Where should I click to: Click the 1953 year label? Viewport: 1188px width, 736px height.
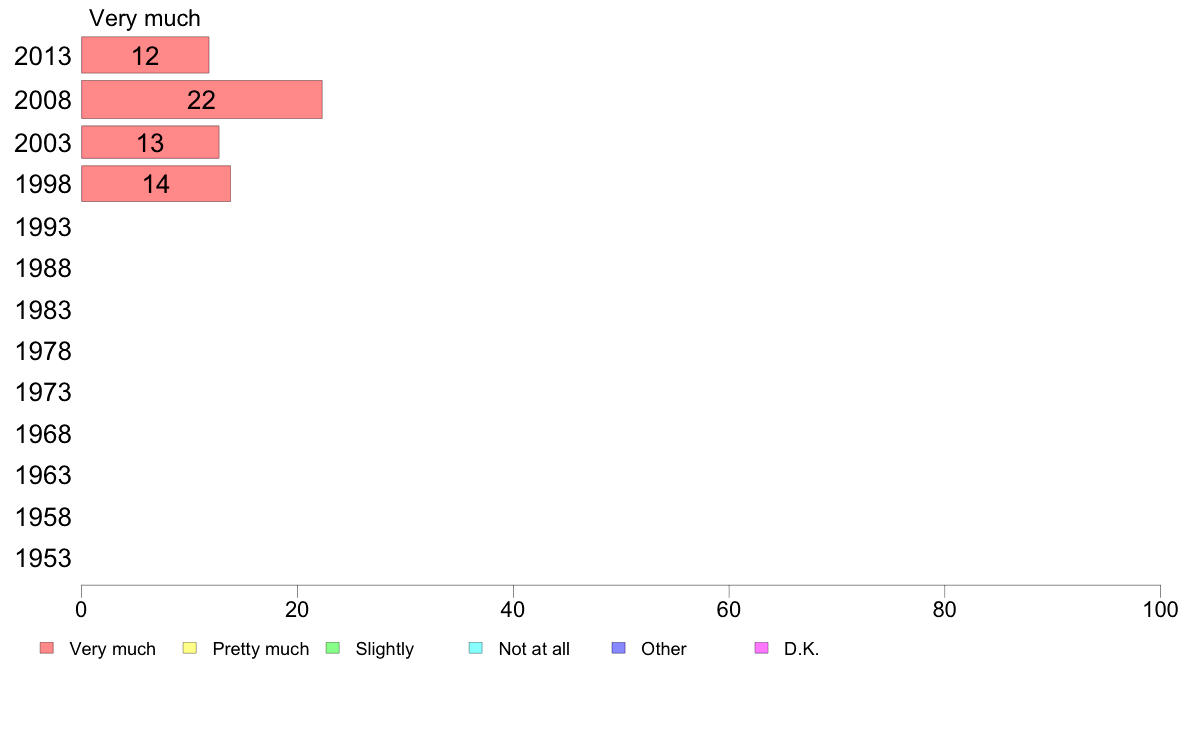pos(43,559)
